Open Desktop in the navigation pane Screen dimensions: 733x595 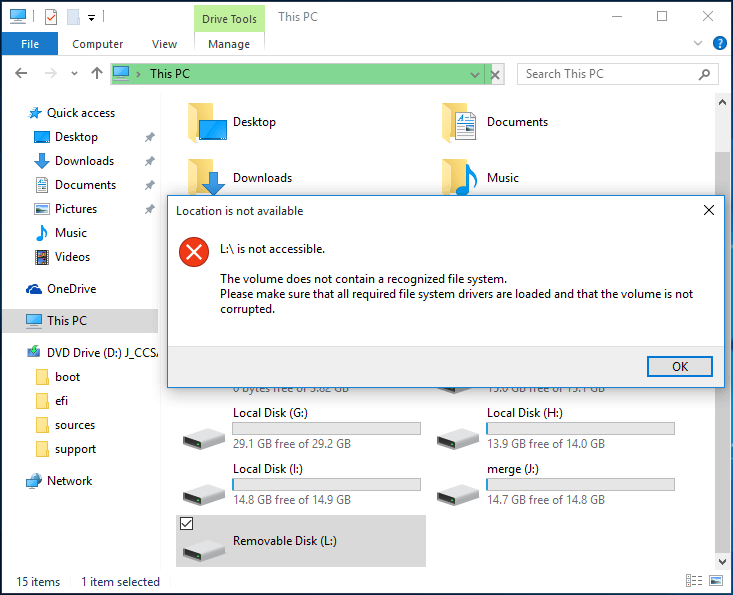[x=76, y=137]
